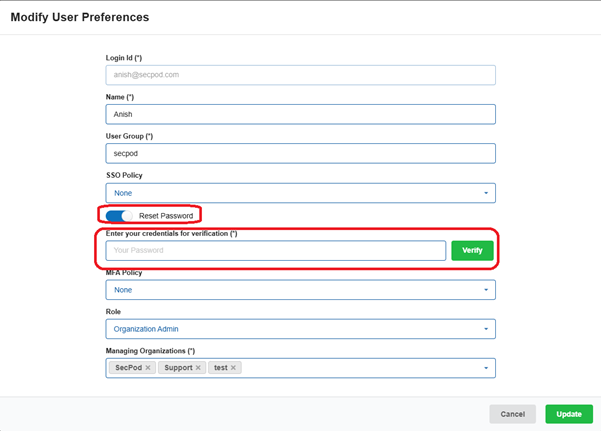Open the SSO Policy dropdown
The height and width of the screenshot is (431, 601).
pyautogui.click(x=300, y=193)
